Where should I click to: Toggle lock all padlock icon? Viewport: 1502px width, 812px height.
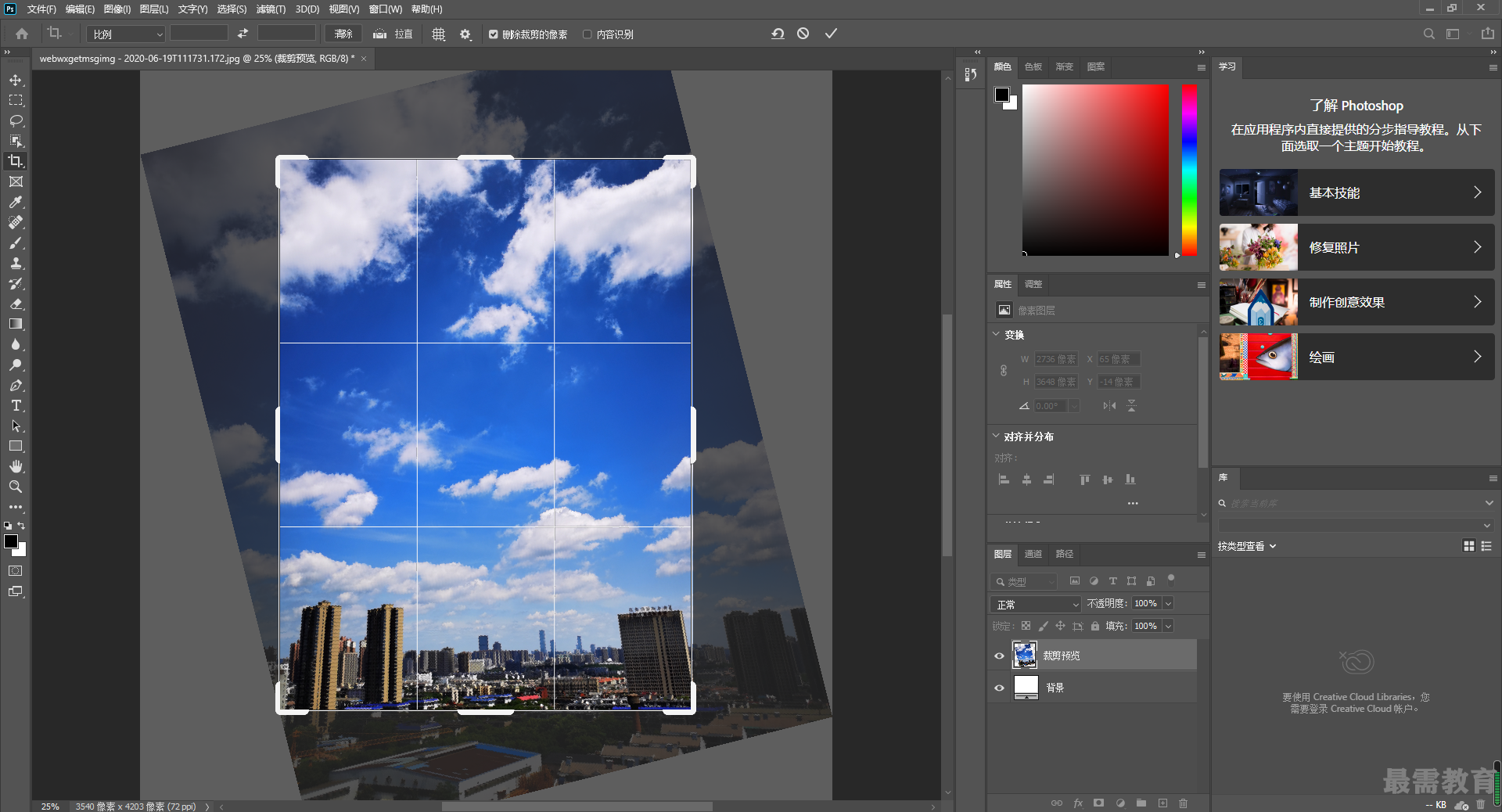tap(1095, 626)
